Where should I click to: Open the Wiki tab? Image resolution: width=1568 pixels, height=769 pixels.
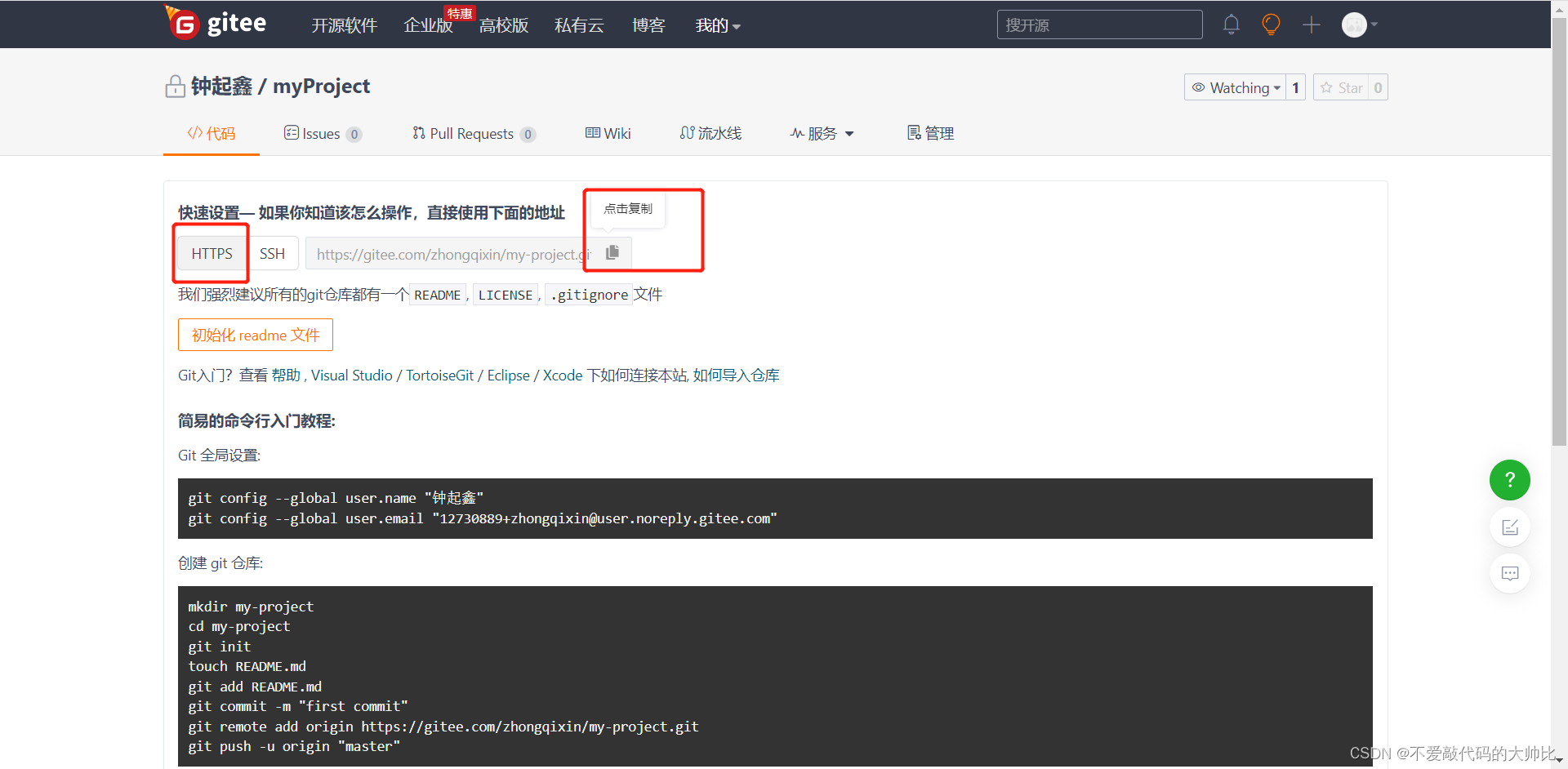coord(608,133)
